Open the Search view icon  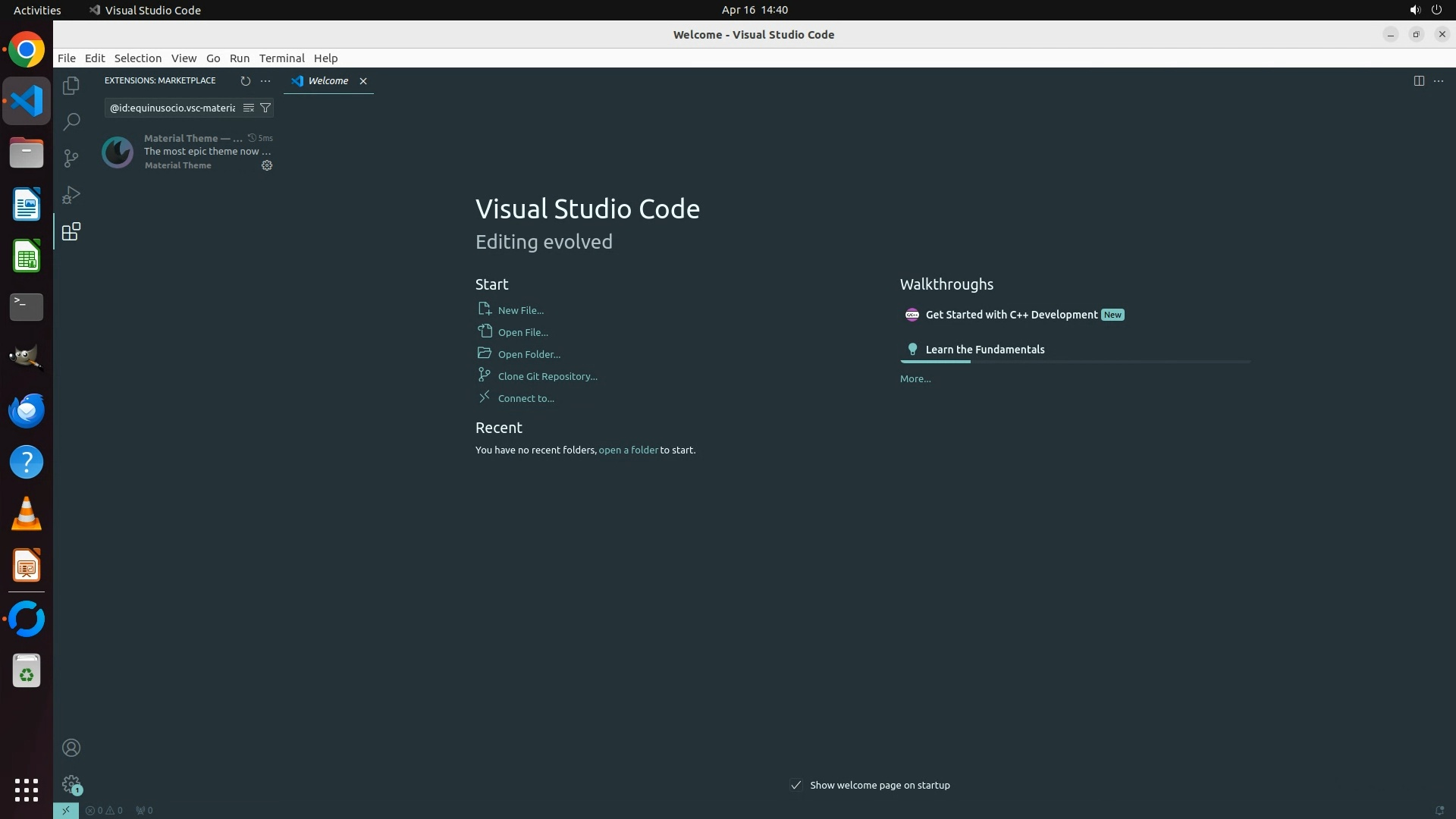(x=71, y=122)
